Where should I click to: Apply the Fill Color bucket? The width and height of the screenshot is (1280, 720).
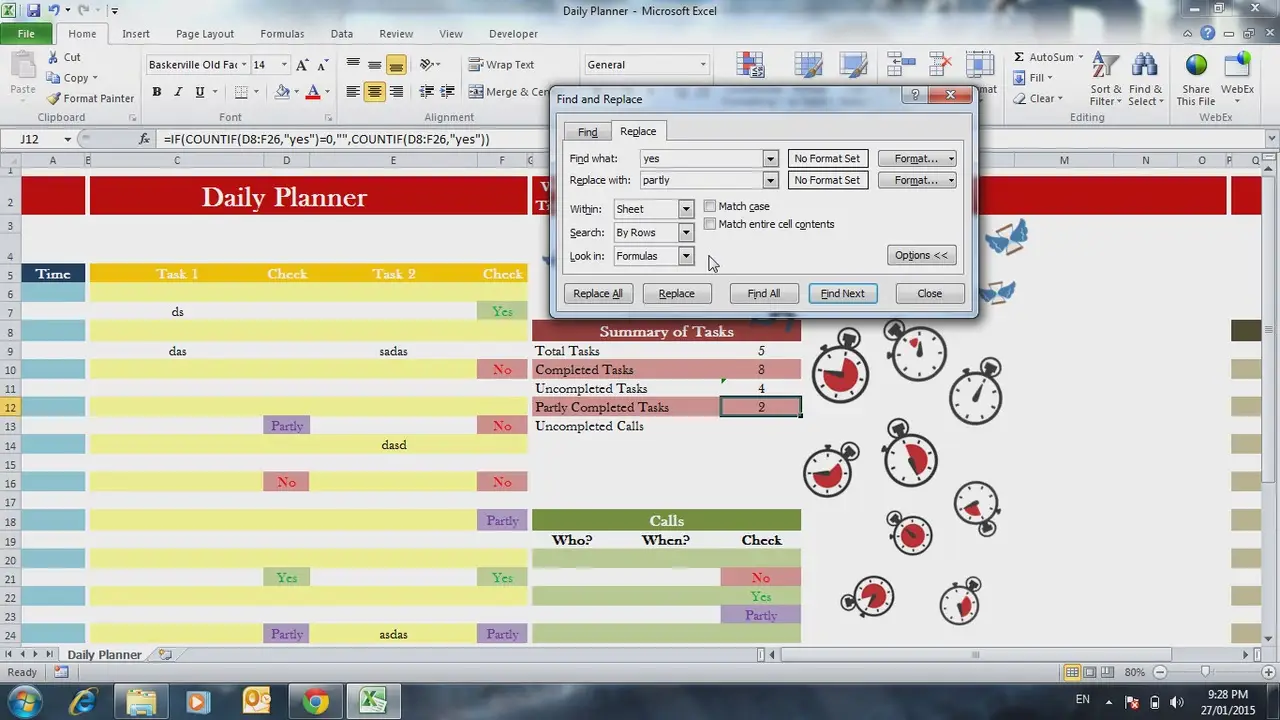282,92
